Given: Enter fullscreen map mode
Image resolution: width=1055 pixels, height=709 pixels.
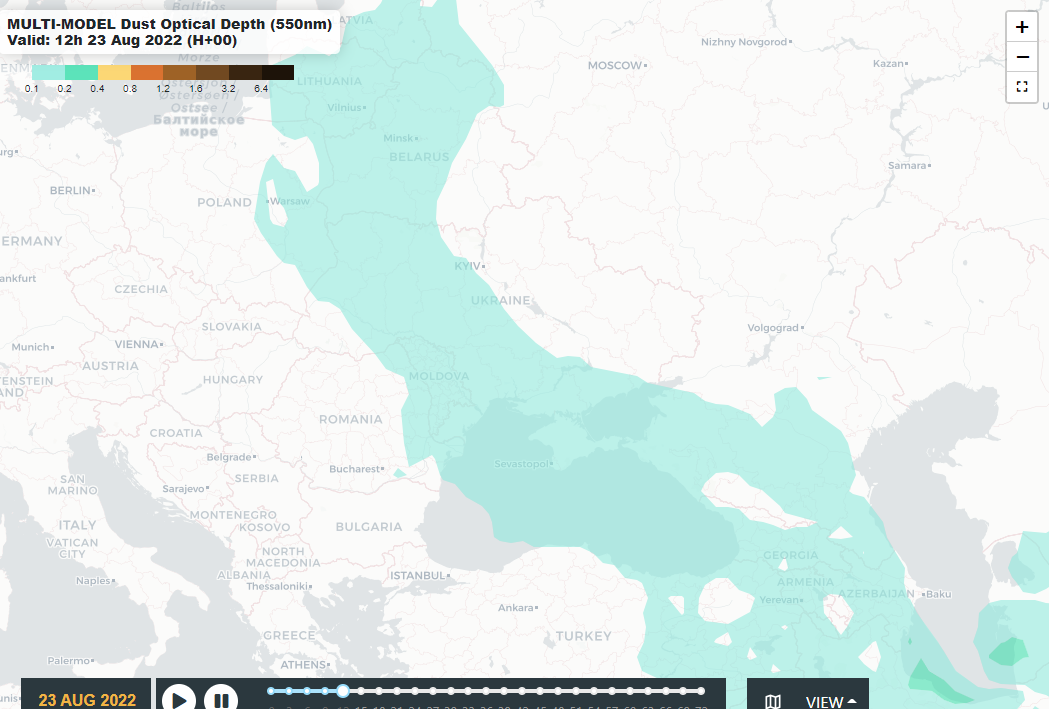Looking at the screenshot, I should pos(1022,87).
